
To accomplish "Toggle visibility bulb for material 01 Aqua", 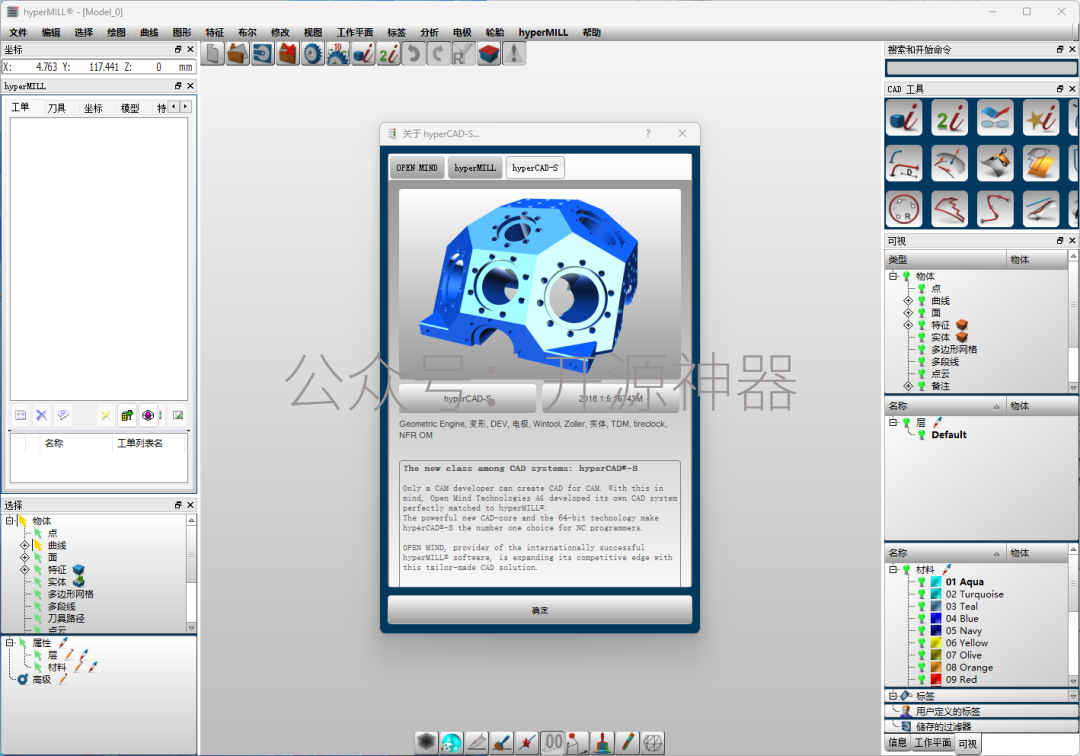I will pyautogui.click(x=922, y=582).
